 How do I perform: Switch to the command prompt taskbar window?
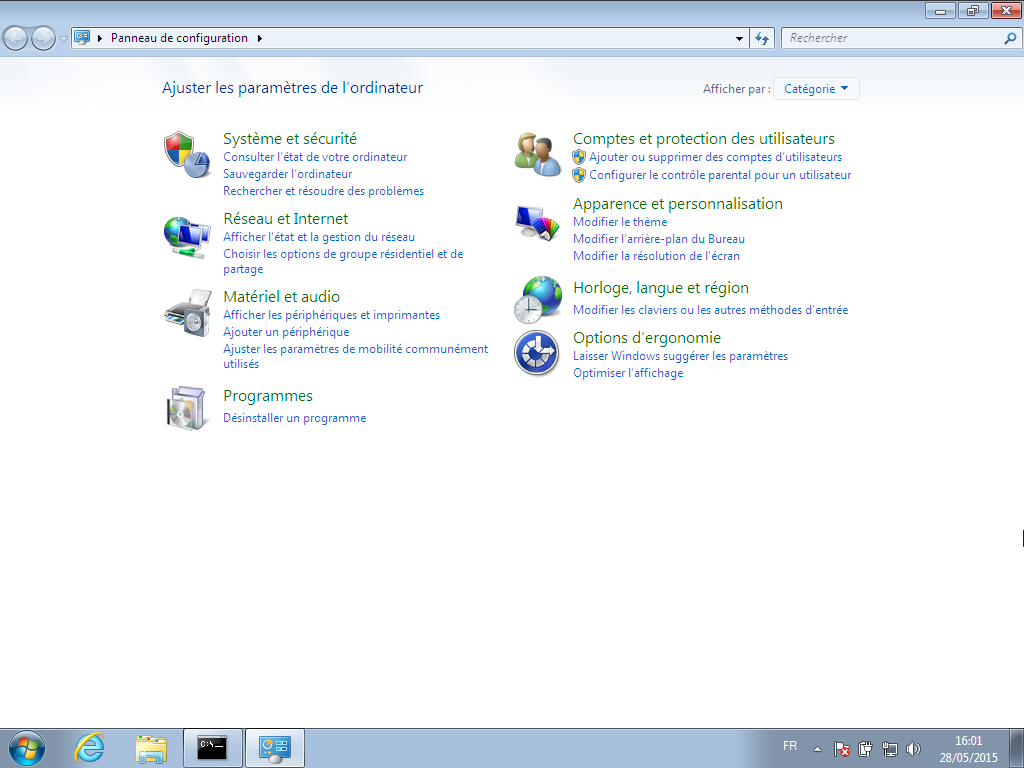point(212,748)
